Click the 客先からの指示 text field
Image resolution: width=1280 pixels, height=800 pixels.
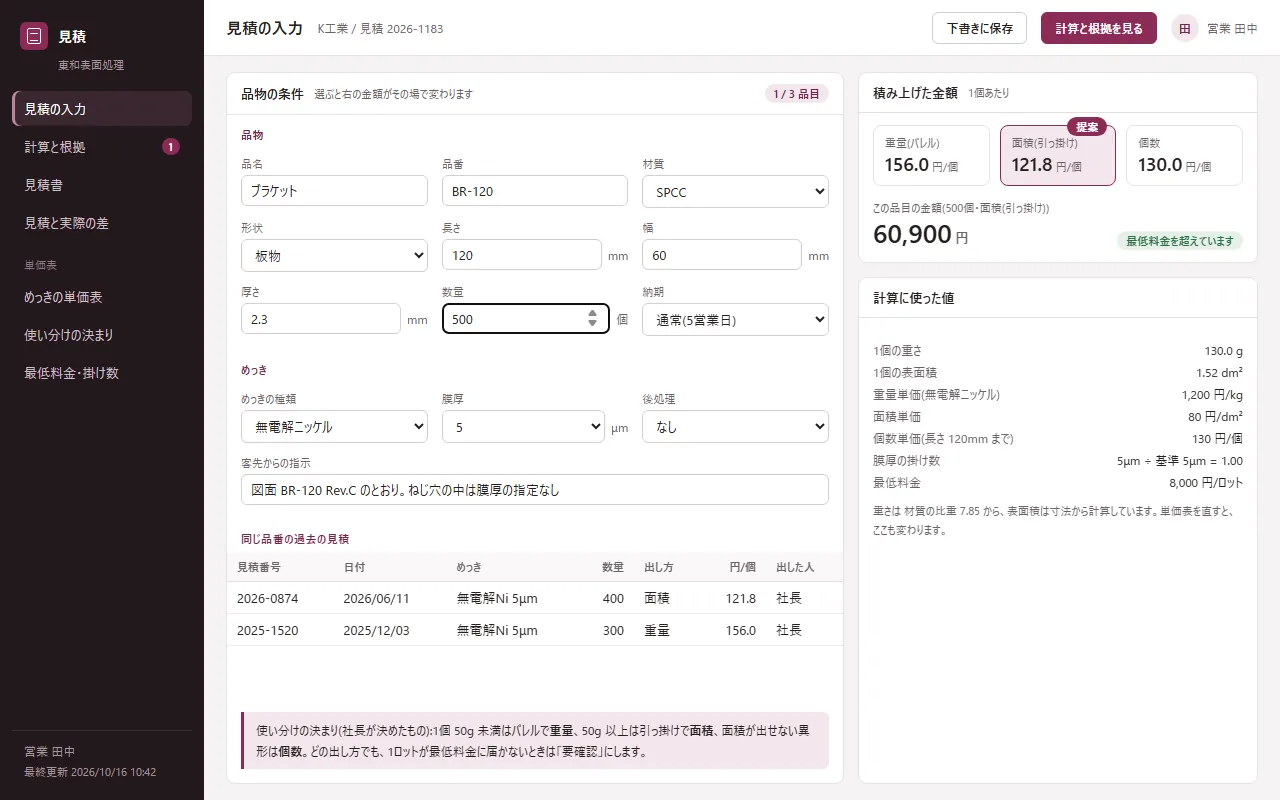pyautogui.click(x=535, y=490)
